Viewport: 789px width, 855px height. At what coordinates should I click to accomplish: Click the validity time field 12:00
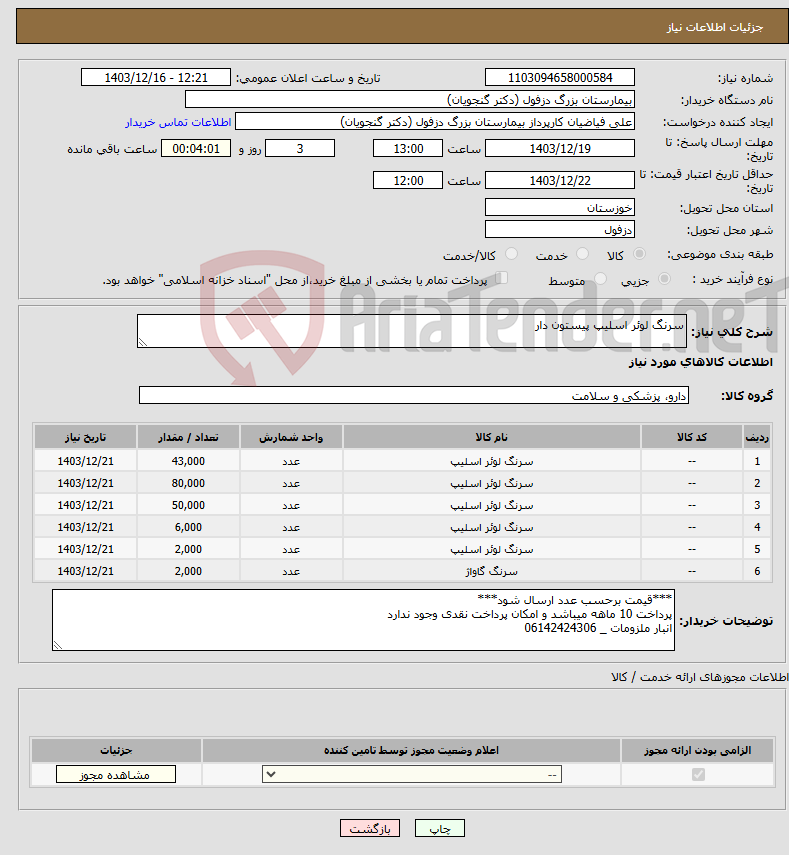coord(408,180)
